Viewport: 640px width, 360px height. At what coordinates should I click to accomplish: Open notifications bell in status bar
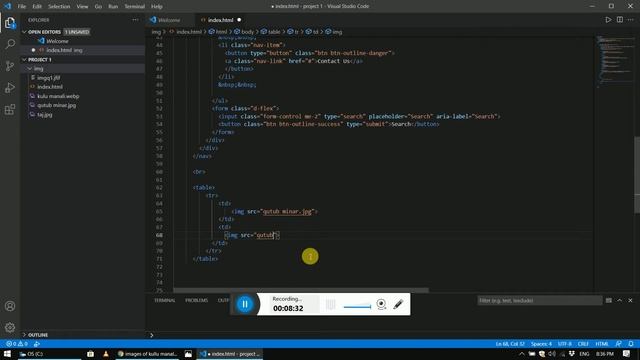pyautogui.click(x=631, y=344)
